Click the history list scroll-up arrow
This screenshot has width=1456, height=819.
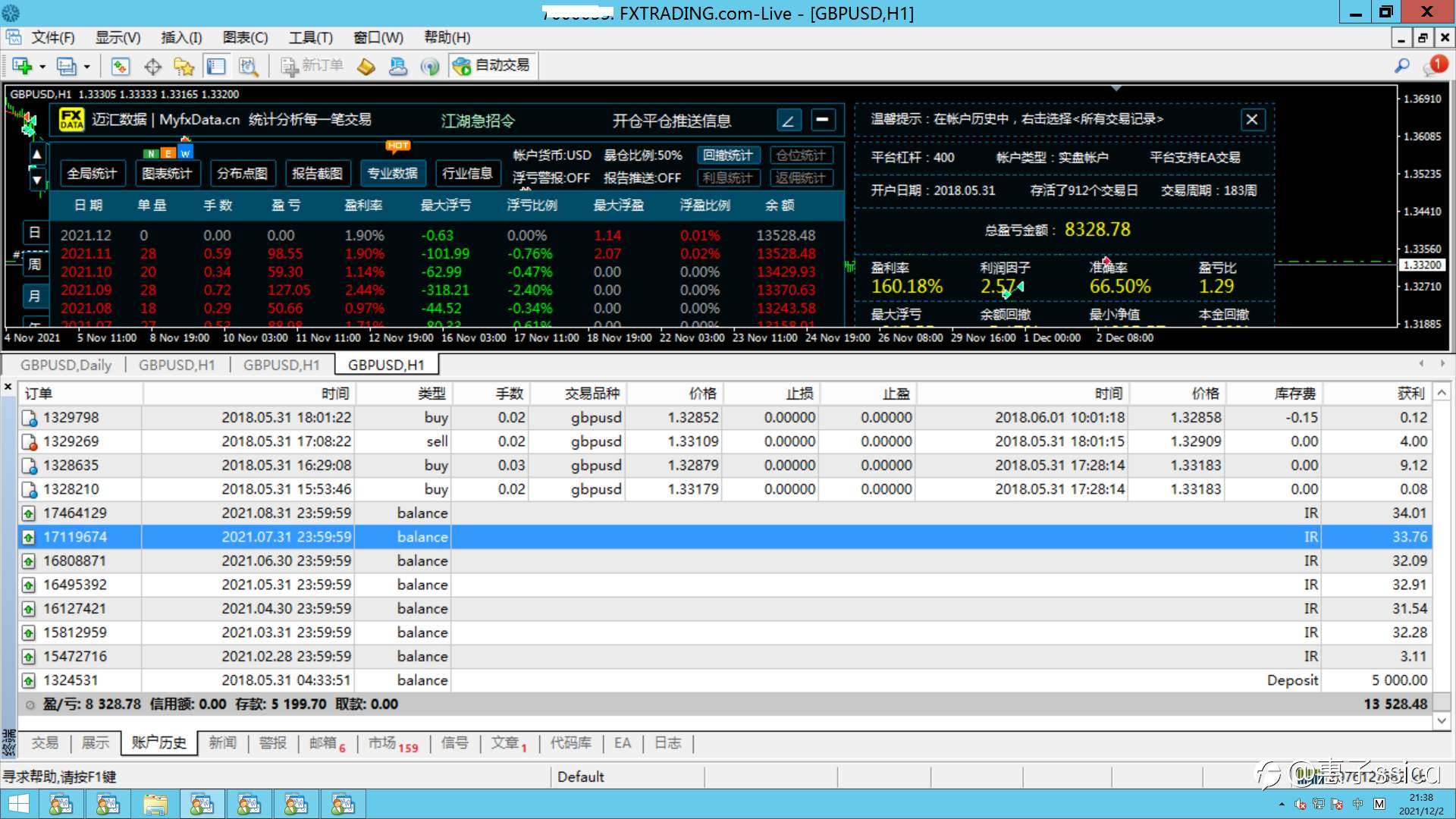tap(1442, 393)
